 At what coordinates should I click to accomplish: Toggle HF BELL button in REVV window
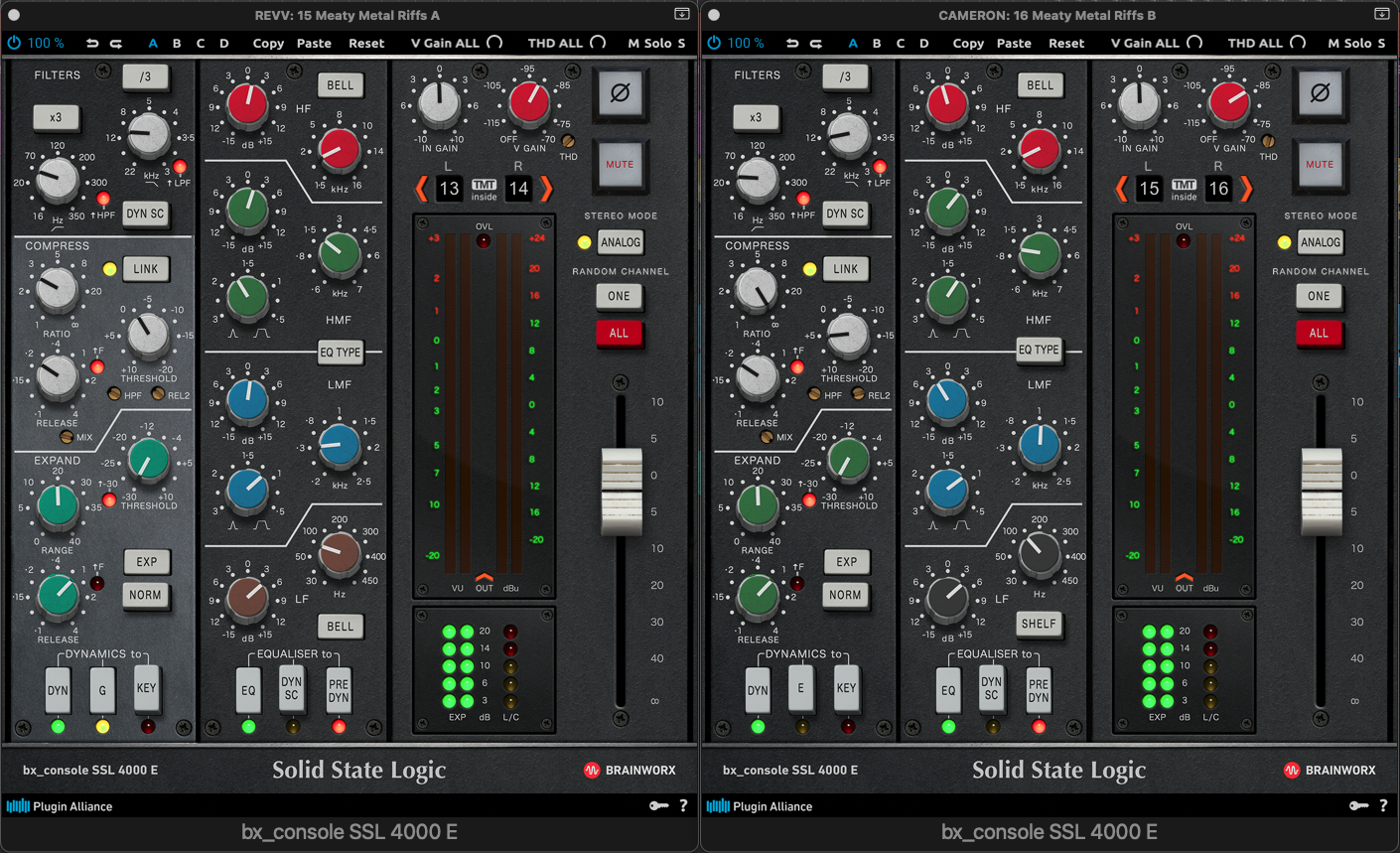[341, 85]
